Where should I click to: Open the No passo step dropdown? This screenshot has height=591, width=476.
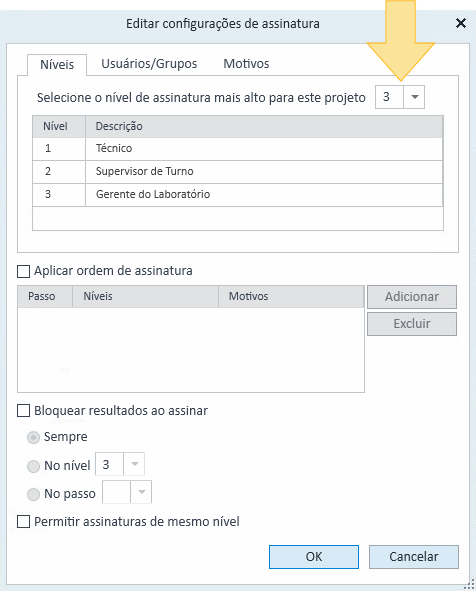(141, 491)
